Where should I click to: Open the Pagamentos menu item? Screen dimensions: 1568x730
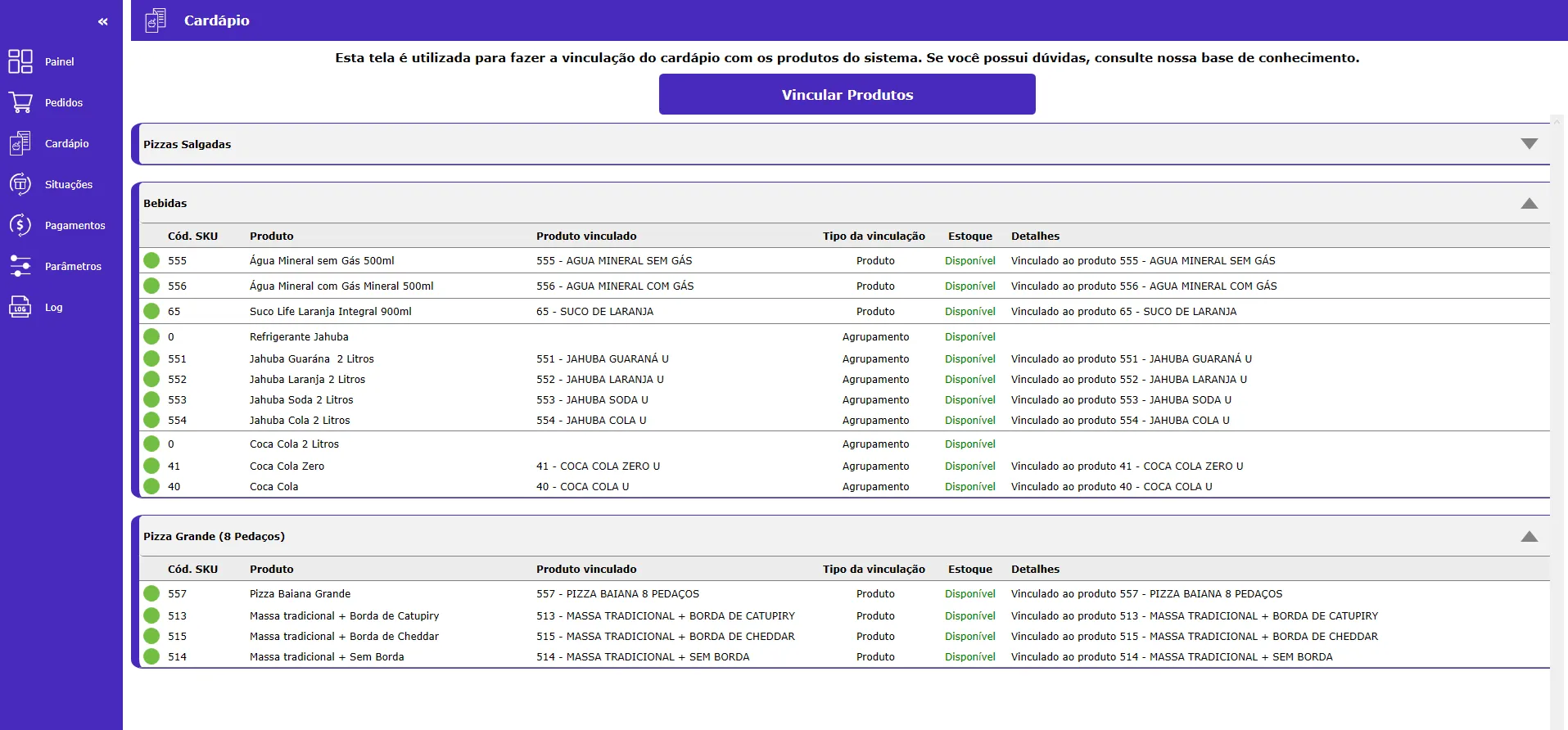pyautogui.click(x=75, y=225)
